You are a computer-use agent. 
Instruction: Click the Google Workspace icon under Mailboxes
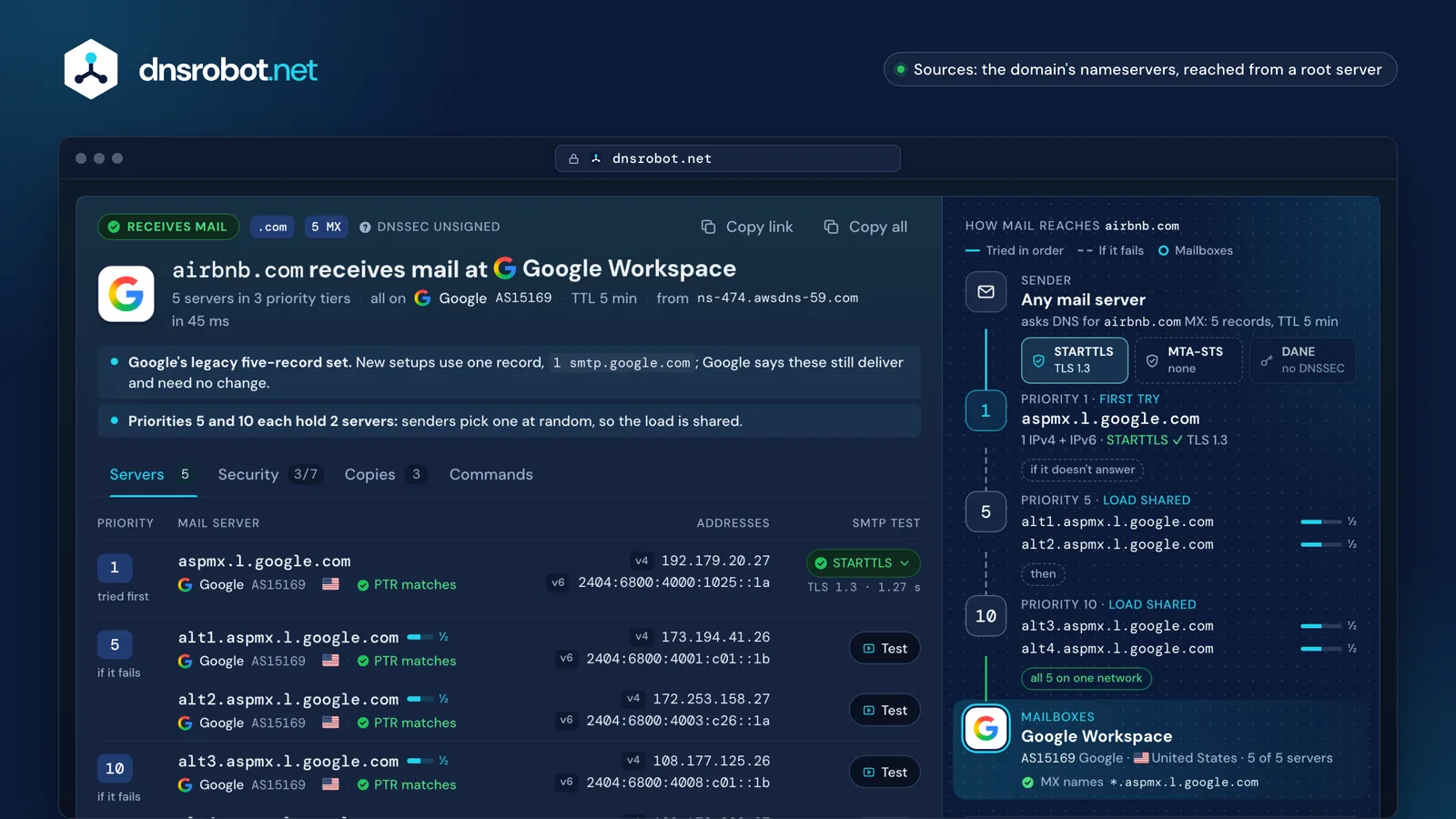[x=986, y=728]
